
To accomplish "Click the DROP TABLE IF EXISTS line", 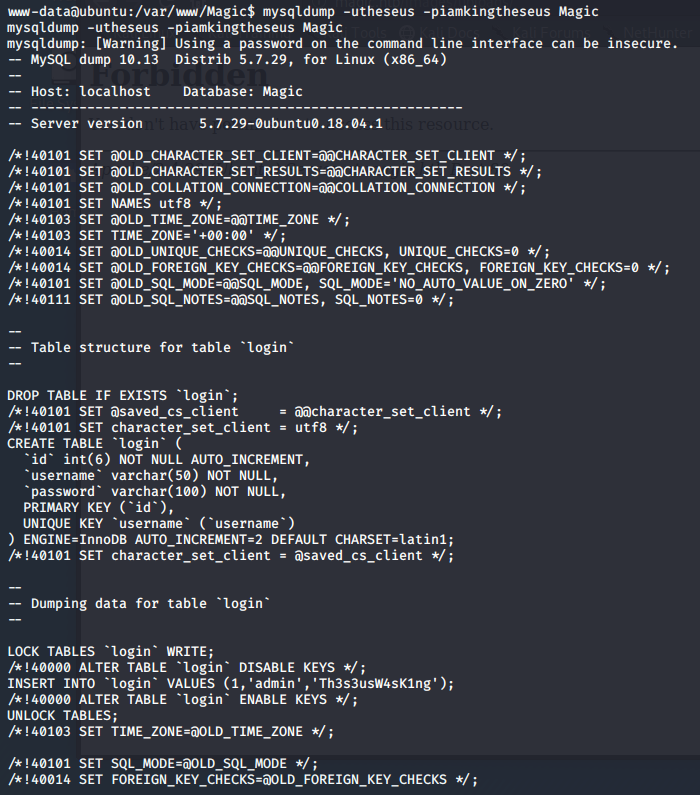I will tap(123, 395).
